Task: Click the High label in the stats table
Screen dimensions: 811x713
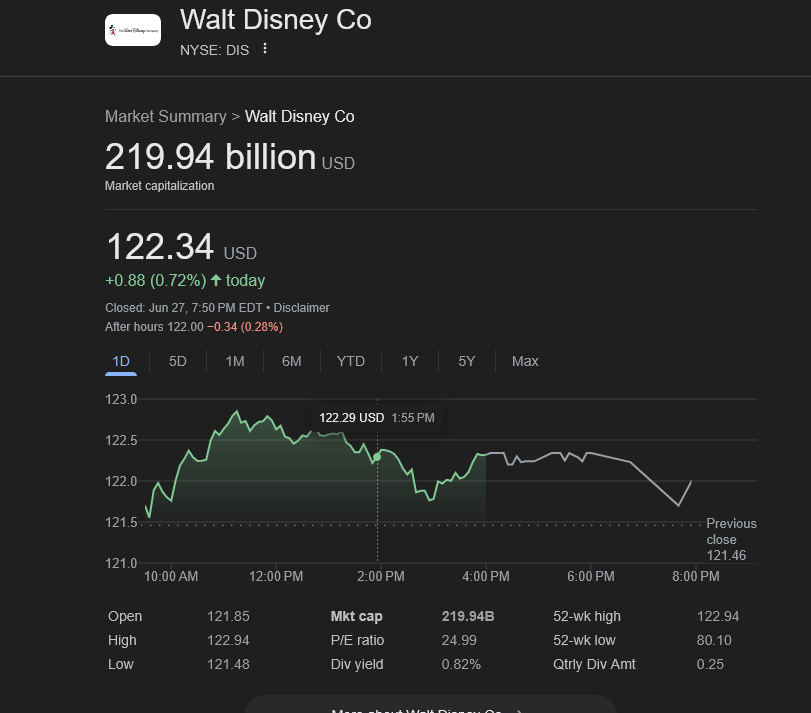Action: pos(122,640)
